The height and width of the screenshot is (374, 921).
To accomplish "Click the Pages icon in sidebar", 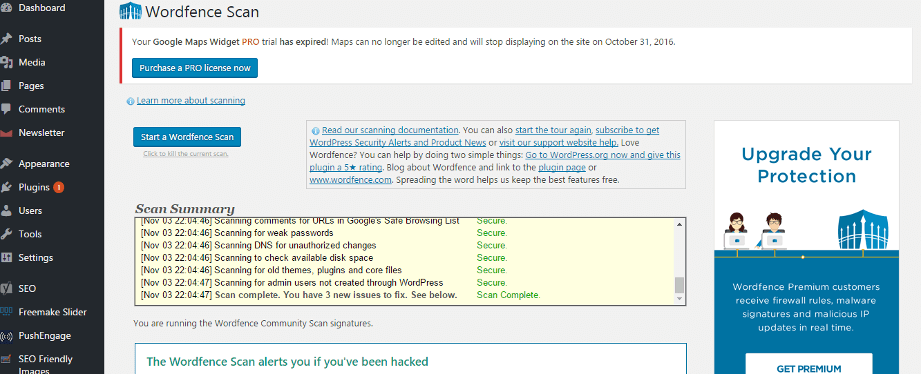I will (x=6, y=86).
